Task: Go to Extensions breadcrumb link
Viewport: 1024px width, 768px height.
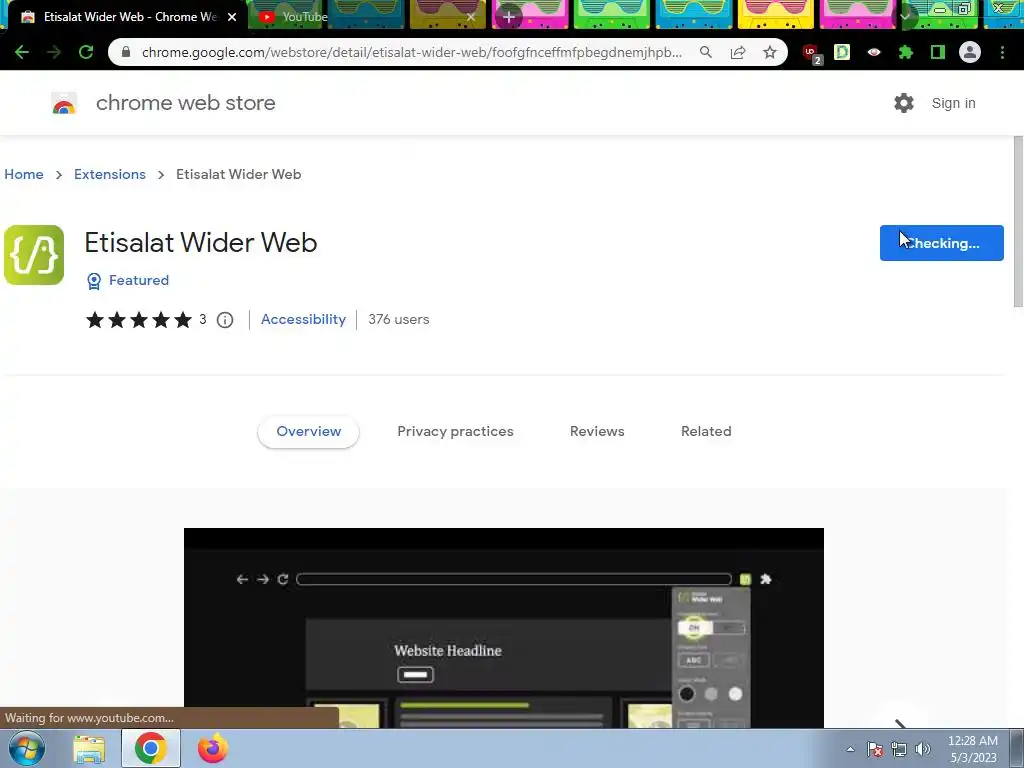Action: pyautogui.click(x=110, y=174)
